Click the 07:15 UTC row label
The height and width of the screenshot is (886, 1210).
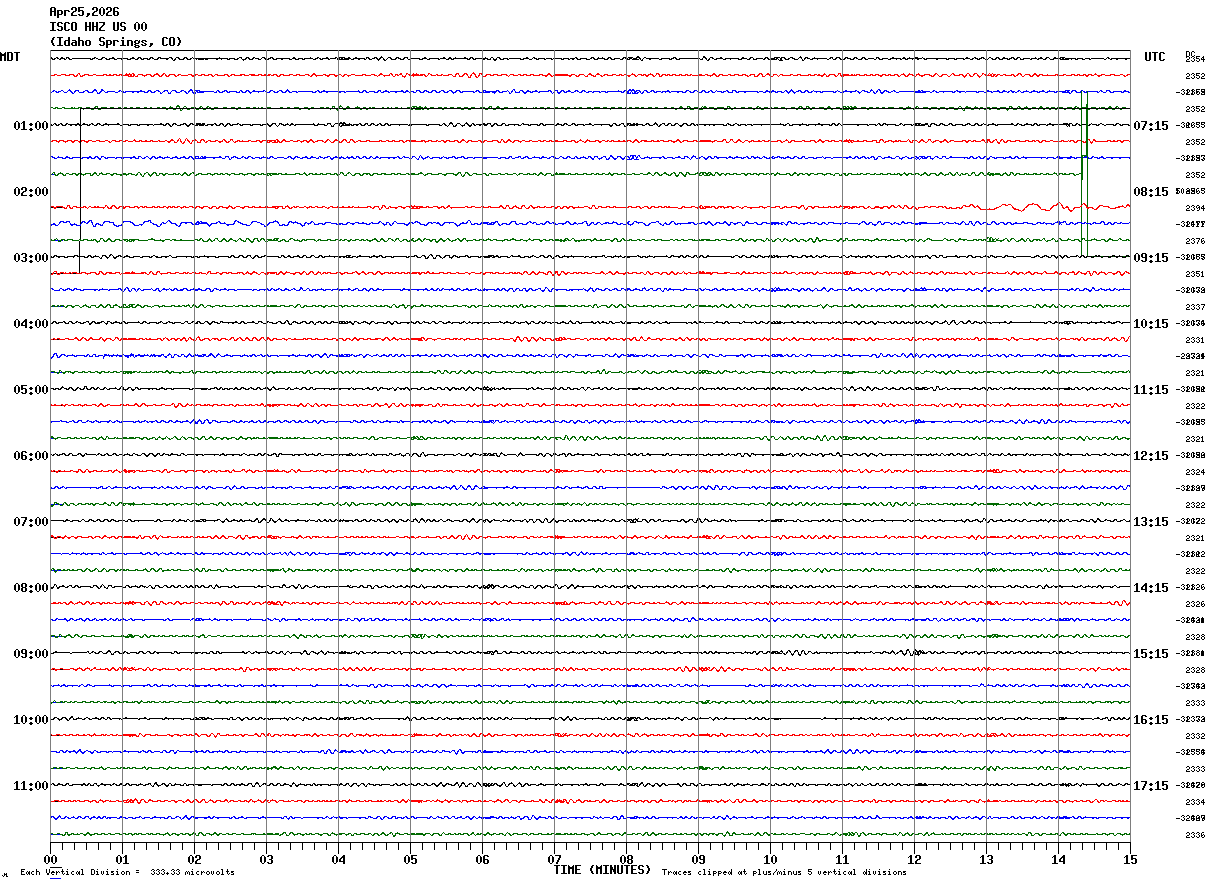[x=1150, y=126]
